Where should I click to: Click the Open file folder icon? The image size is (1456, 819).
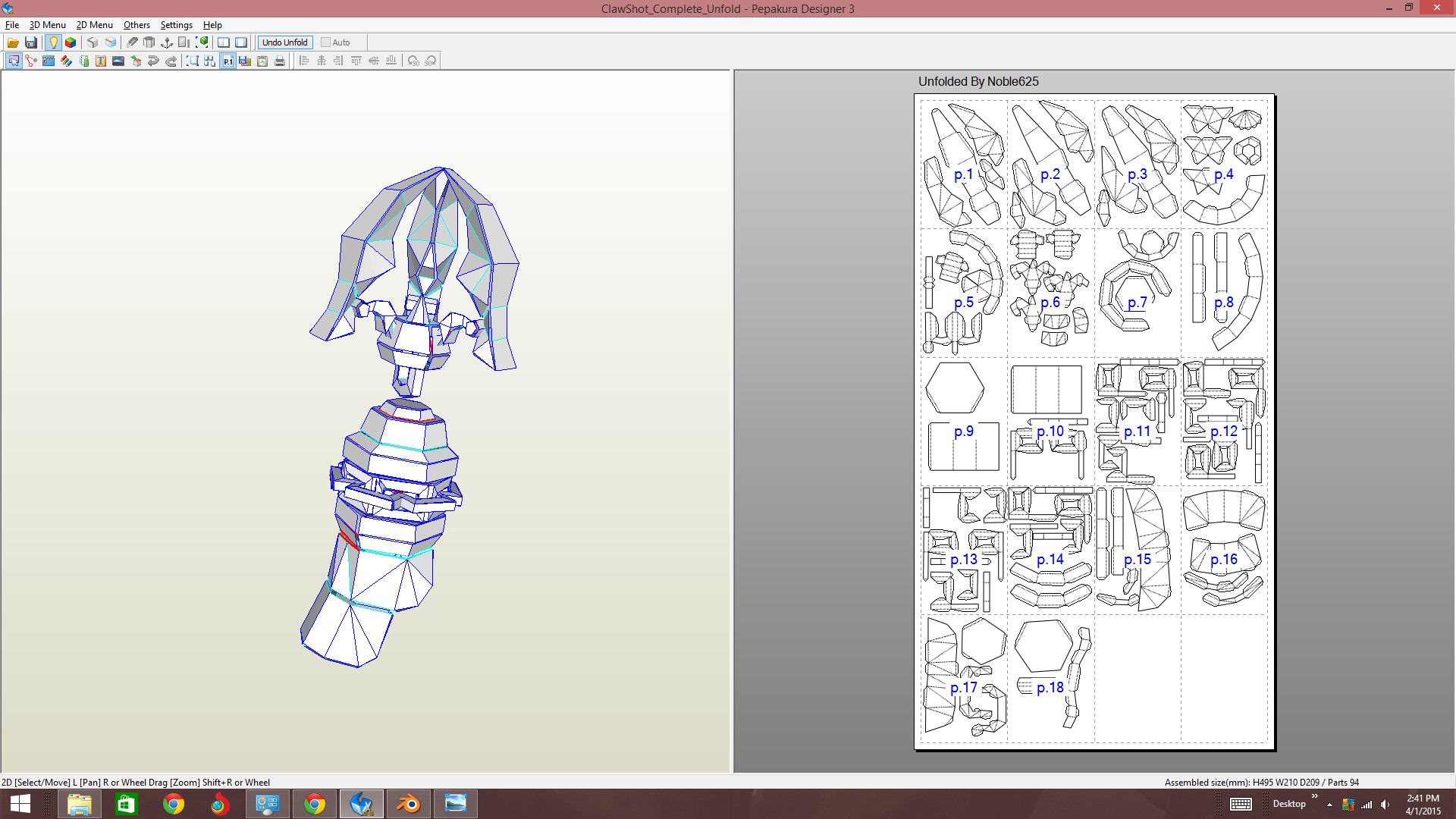(x=13, y=42)
